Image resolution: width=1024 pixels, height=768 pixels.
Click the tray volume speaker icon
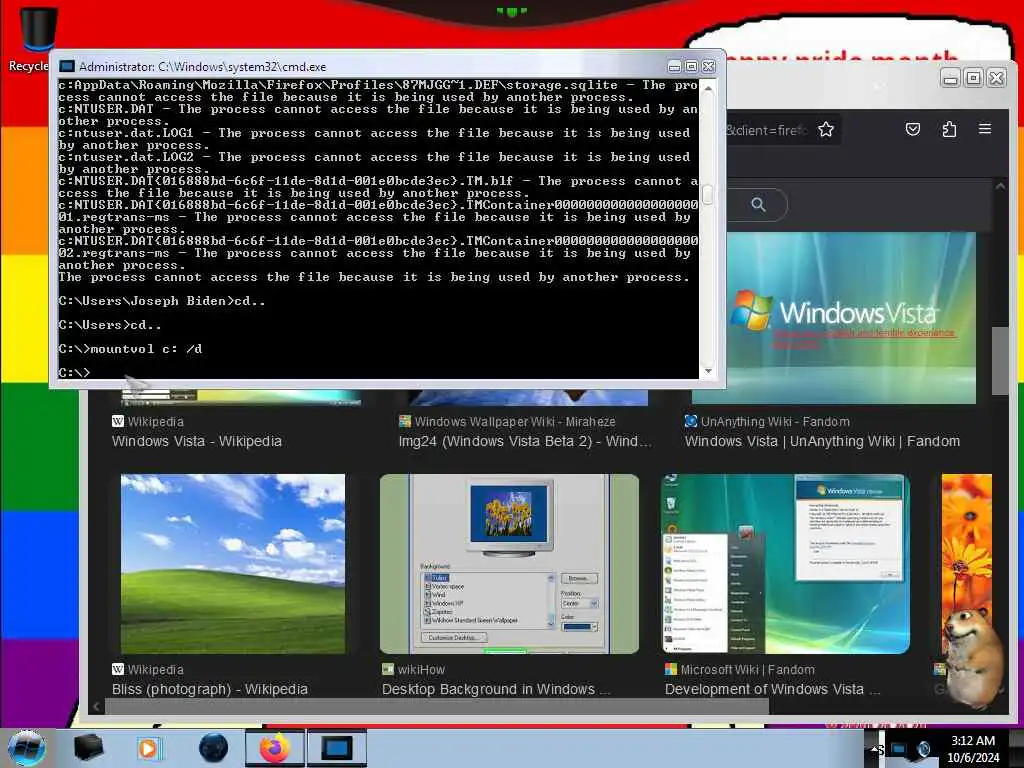coord(923,749)
